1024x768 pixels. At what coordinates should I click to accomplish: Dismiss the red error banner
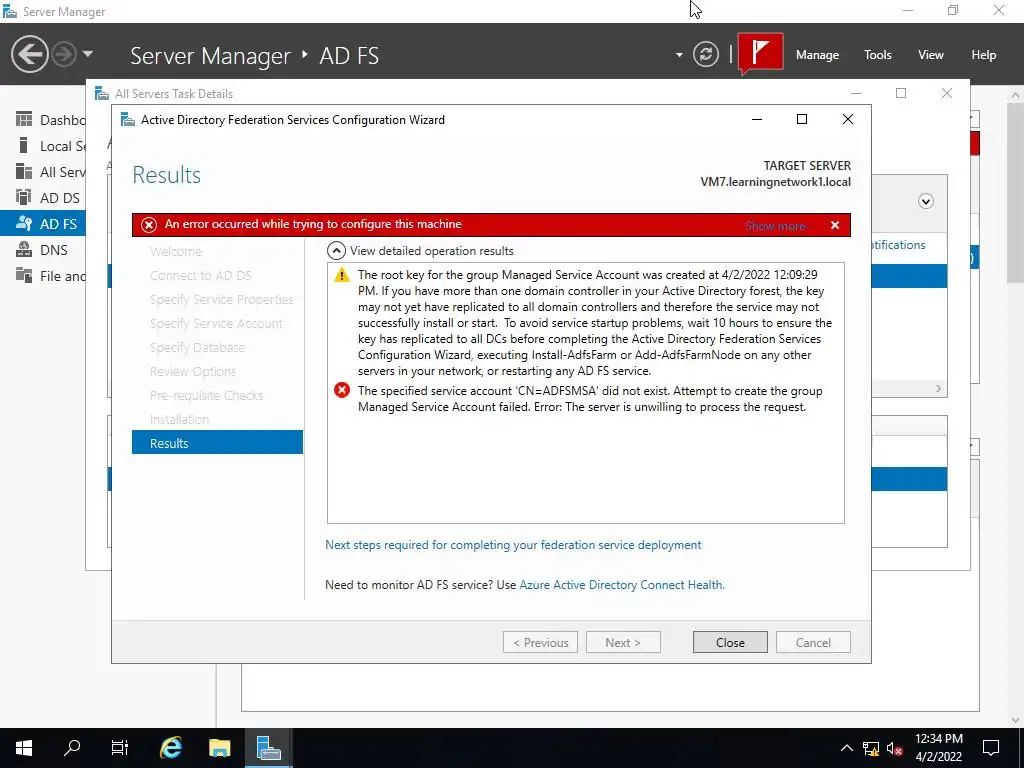pos(835,225)
